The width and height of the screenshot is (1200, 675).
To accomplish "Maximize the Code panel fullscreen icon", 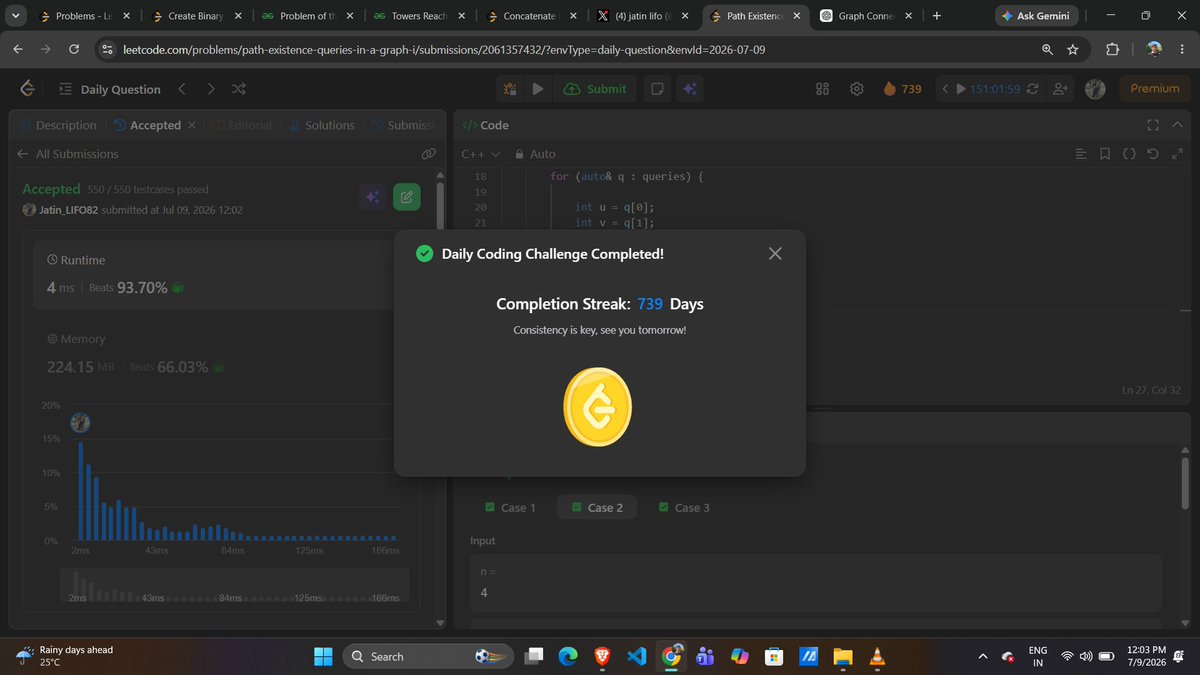I will tap(1153, 125).
